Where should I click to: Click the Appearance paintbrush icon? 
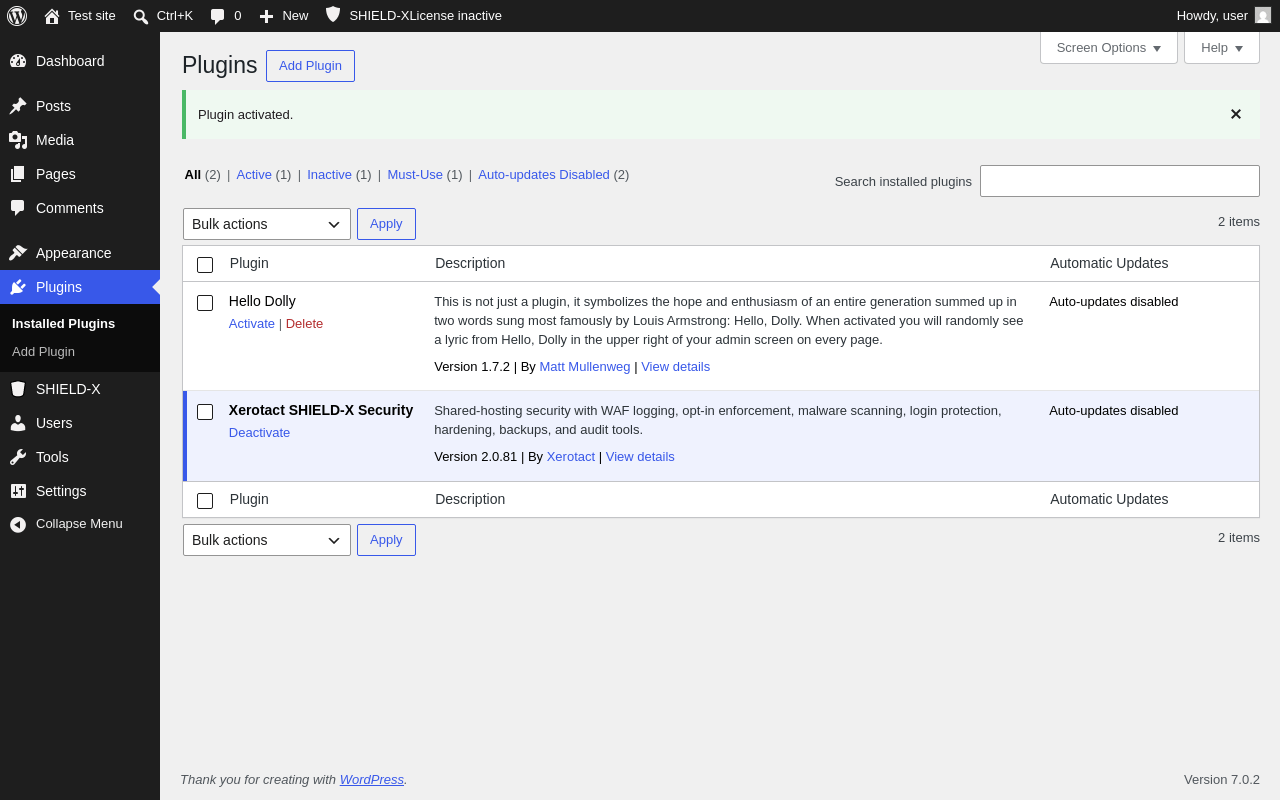point(18,253)
